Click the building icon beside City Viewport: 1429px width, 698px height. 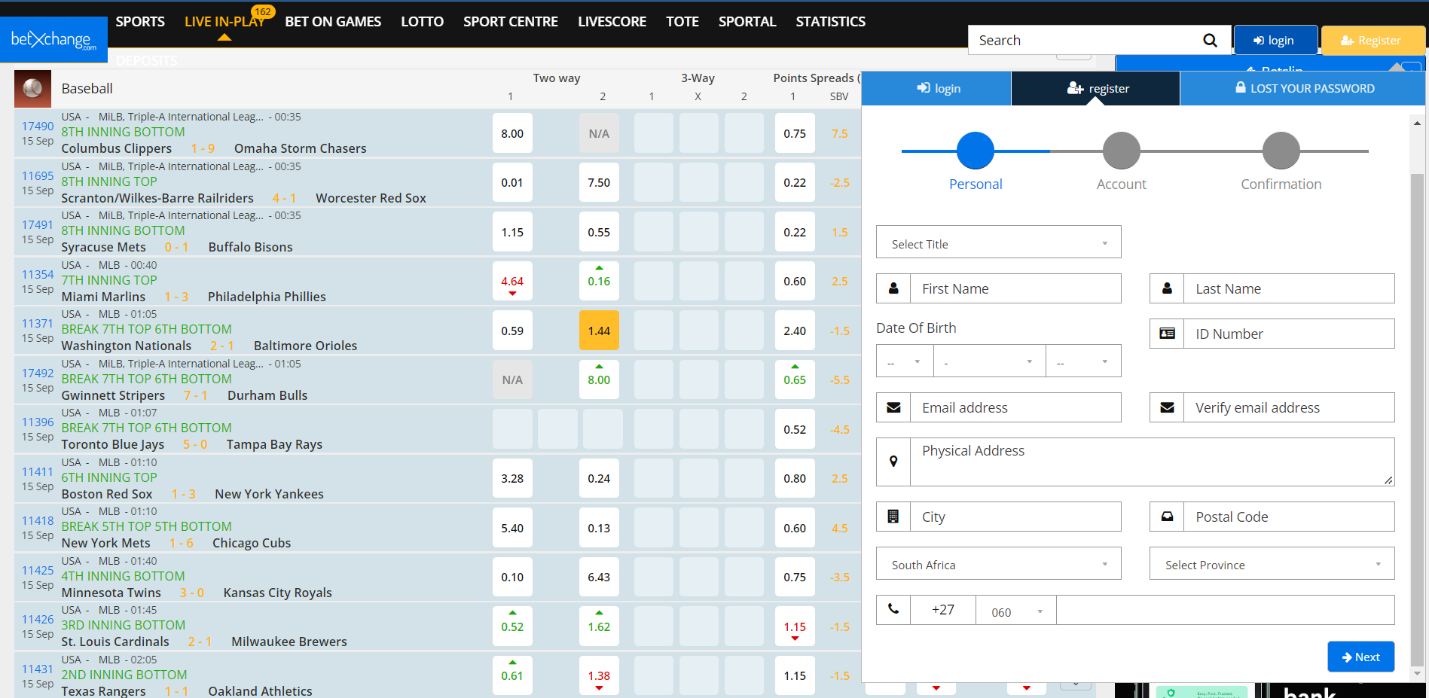coord(893,517)
